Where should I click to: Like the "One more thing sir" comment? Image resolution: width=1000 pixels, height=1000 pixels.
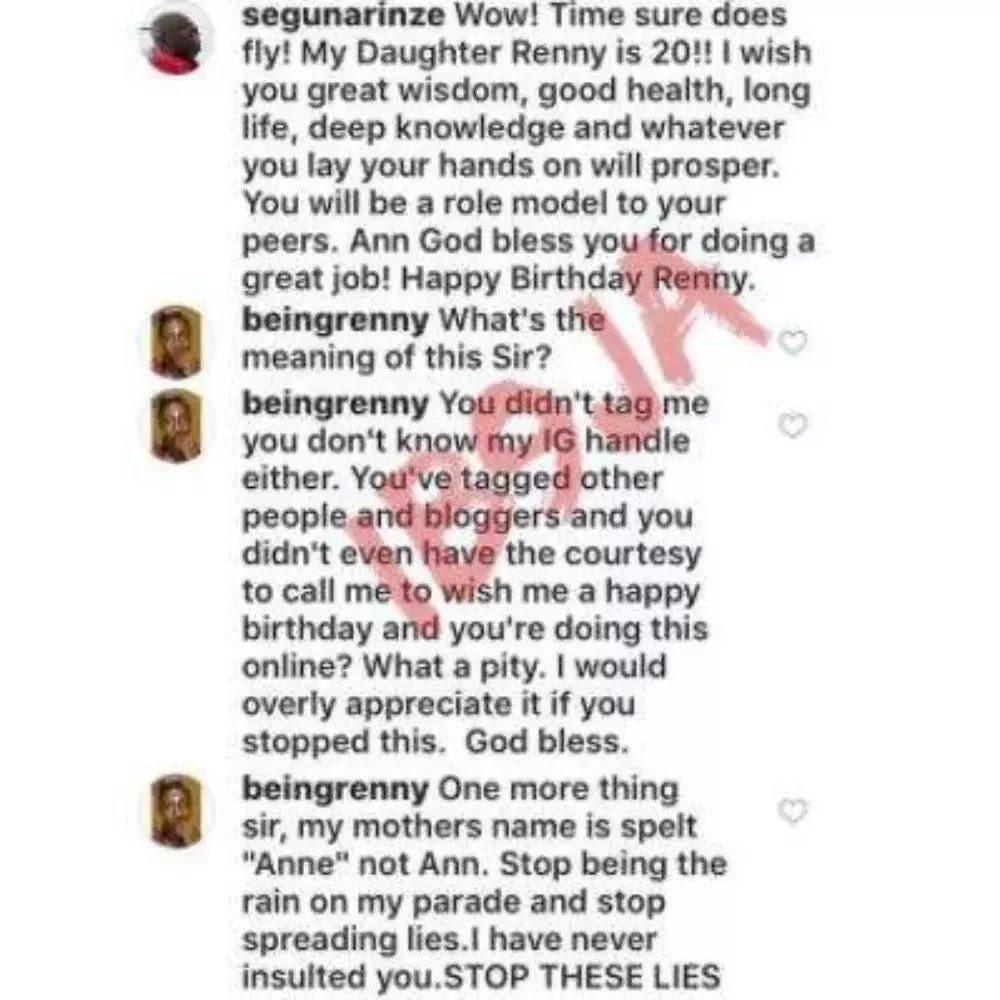pos(793,811)
